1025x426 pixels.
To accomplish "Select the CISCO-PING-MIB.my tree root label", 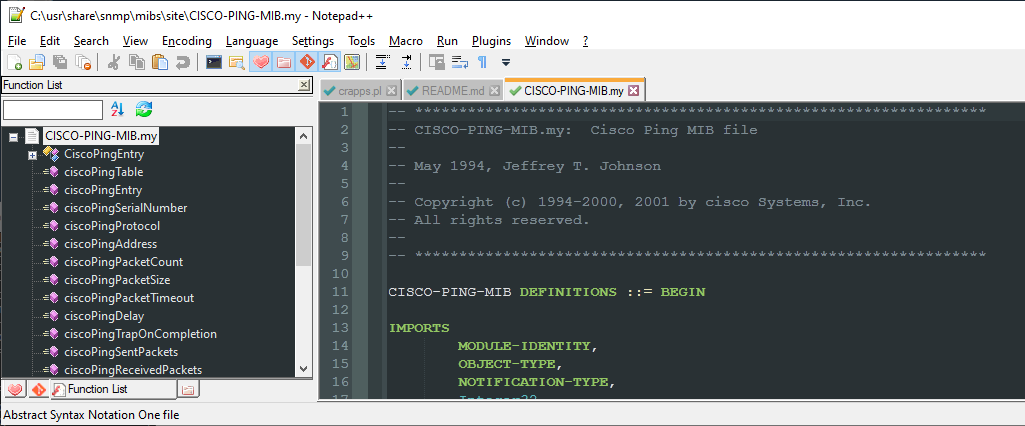I will point(101,137).
